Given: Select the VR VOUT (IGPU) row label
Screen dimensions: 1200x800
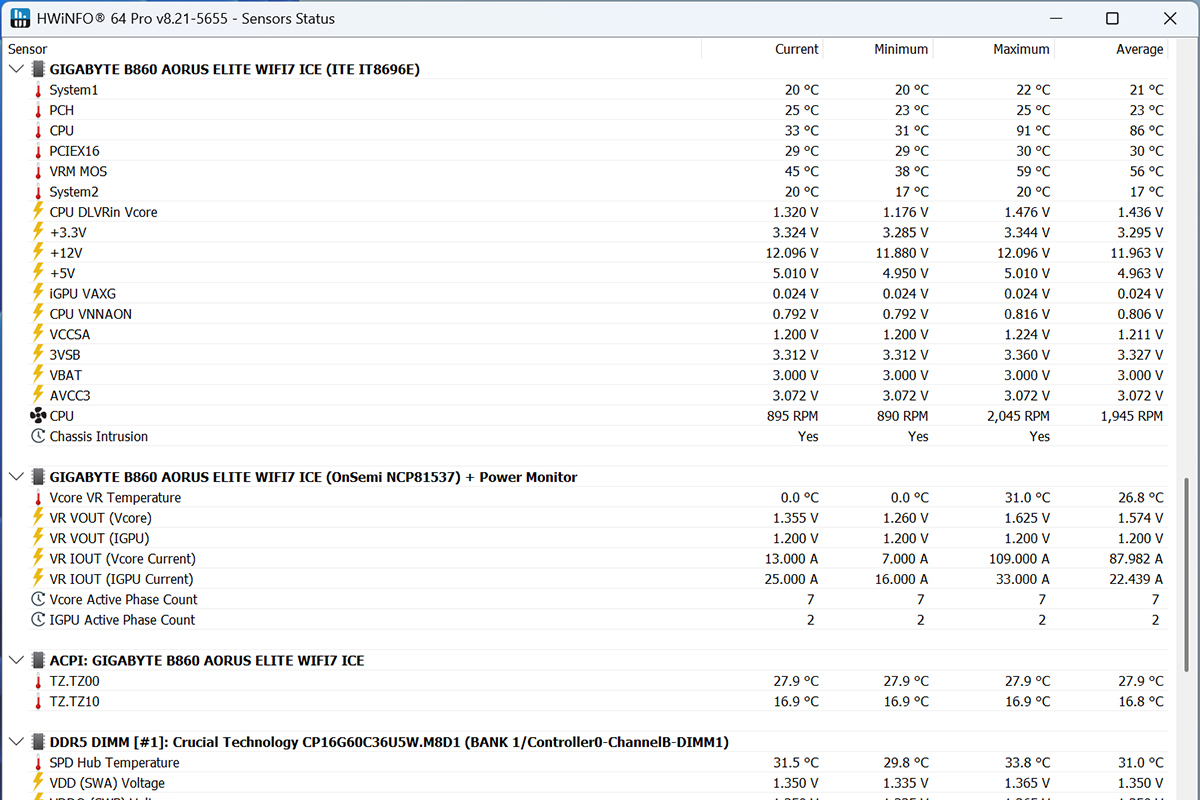Looking at the screenshot, I should pyautogui.click(x=99, y=539).
